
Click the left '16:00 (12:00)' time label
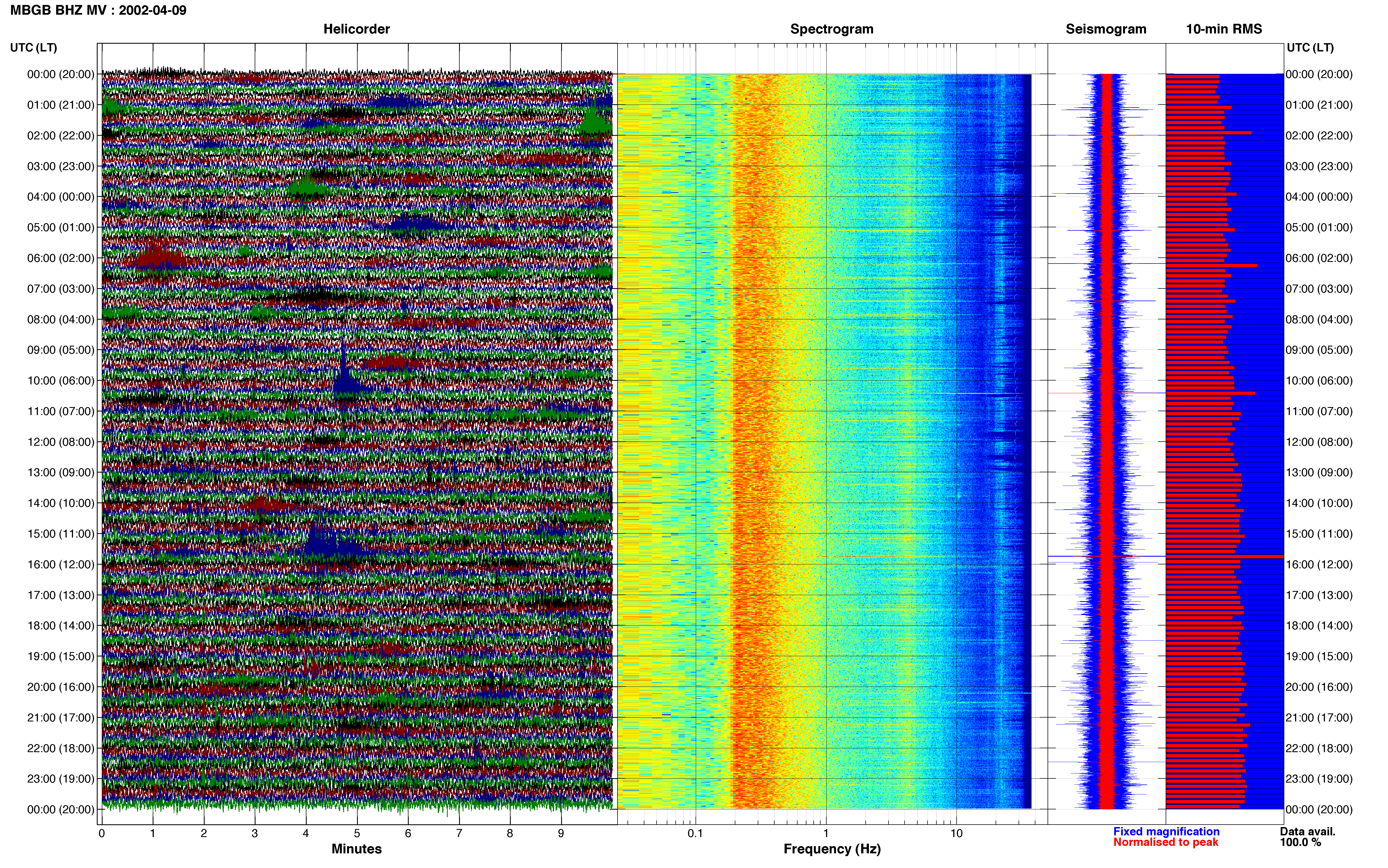tap(61, 564)
